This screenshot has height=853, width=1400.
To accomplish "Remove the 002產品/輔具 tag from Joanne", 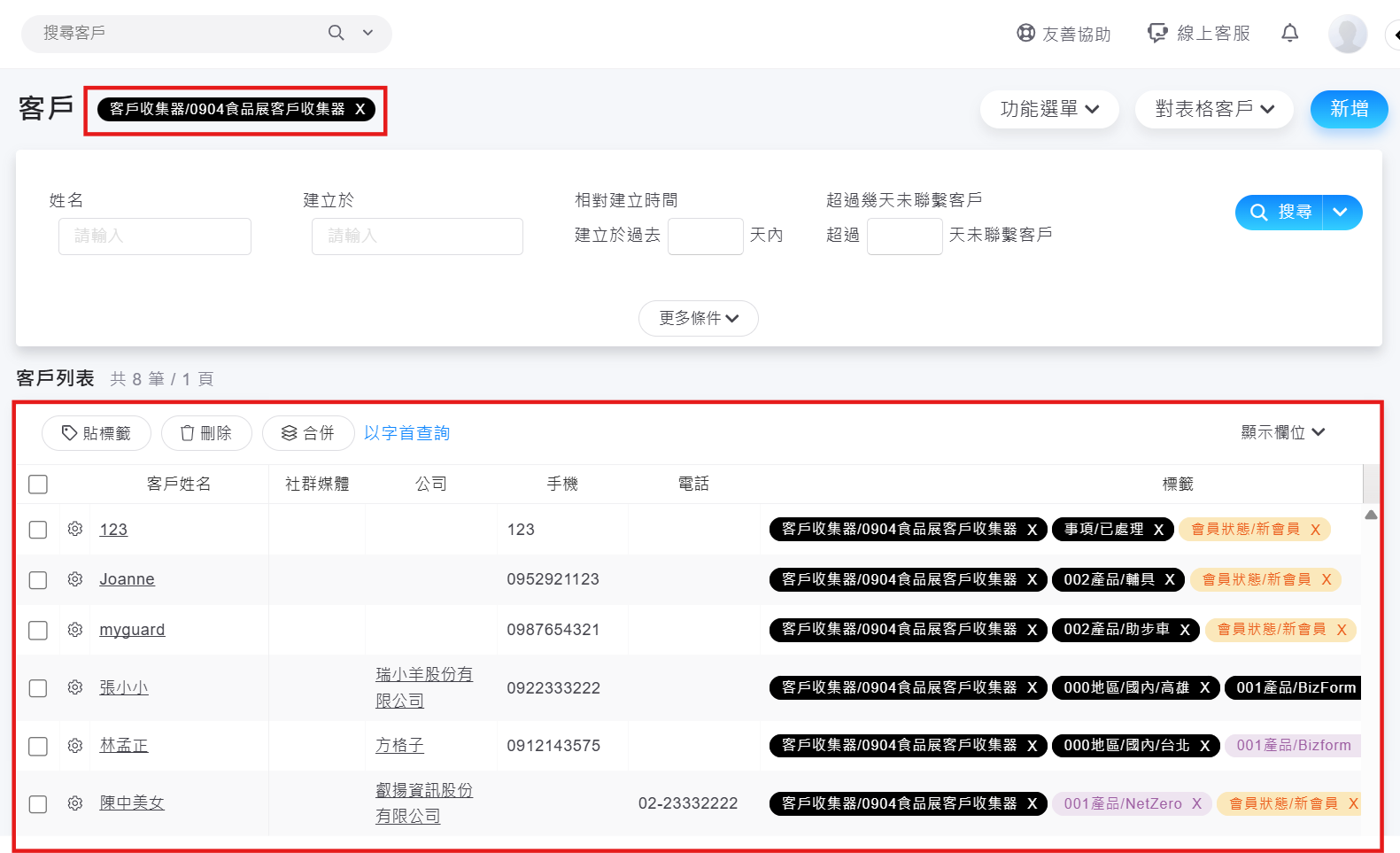I will click(1170, 579).
